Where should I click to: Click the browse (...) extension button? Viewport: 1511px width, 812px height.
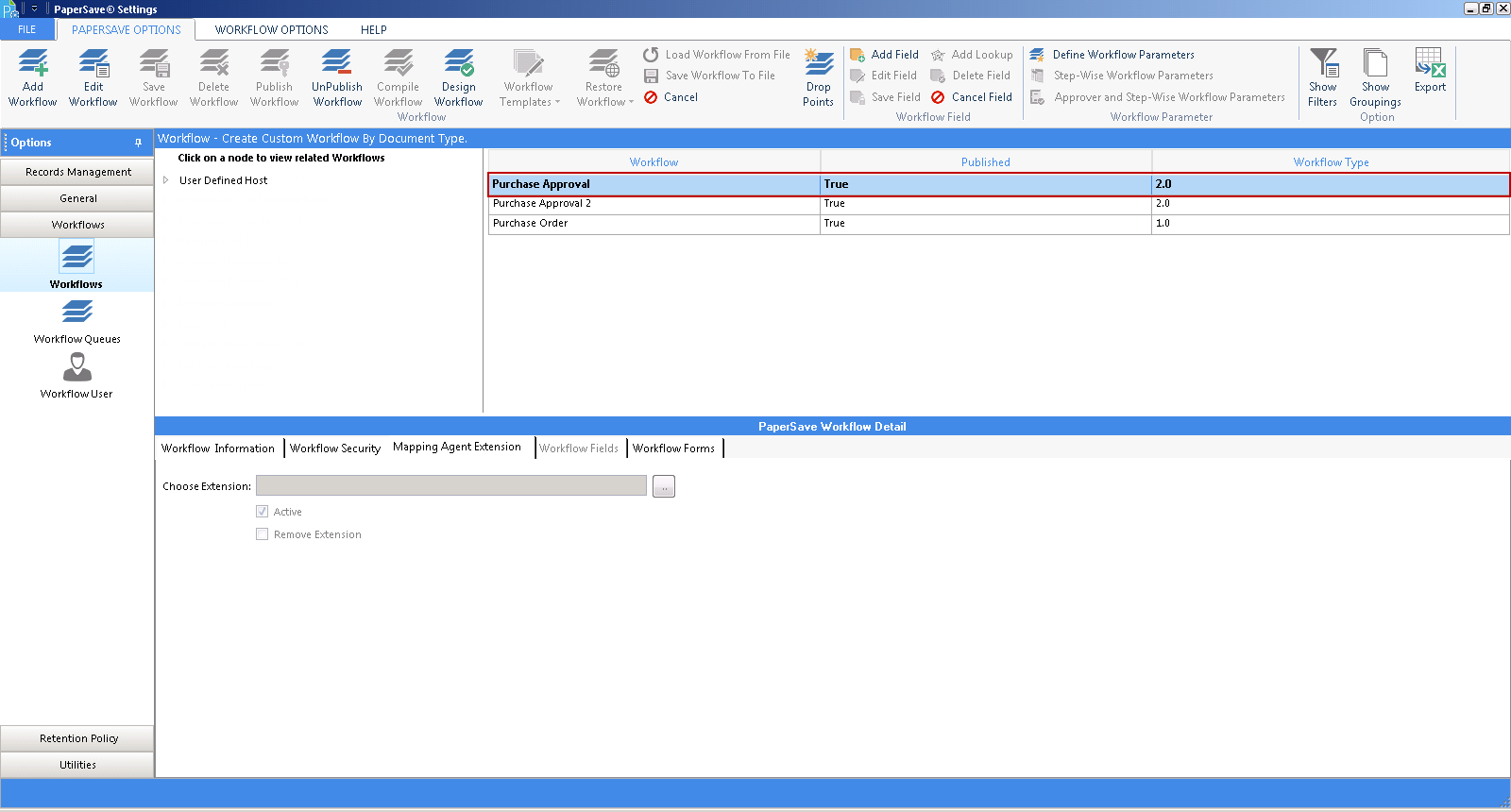point(664,486)
